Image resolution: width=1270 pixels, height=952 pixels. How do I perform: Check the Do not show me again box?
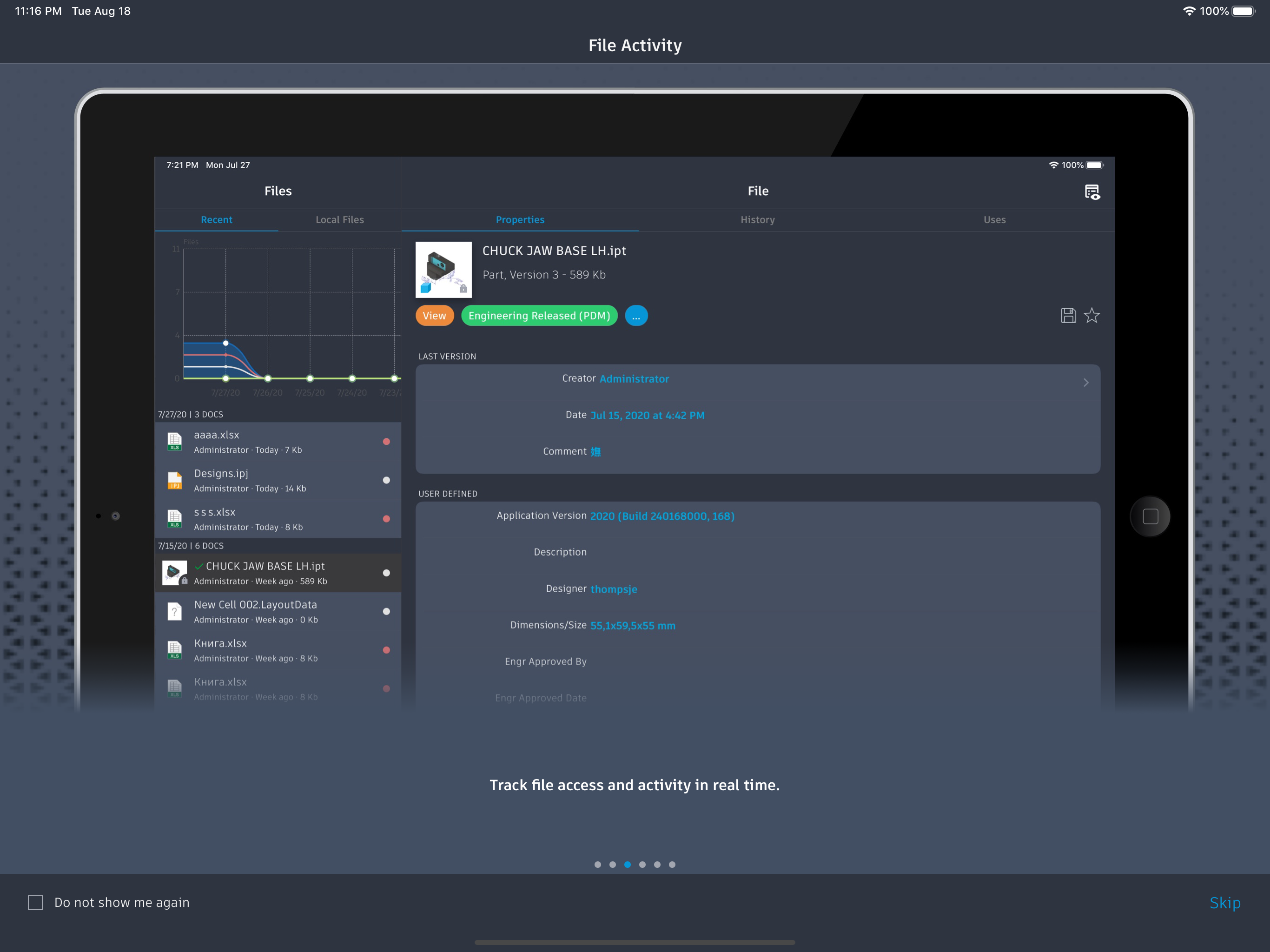(x=36, y=903)
